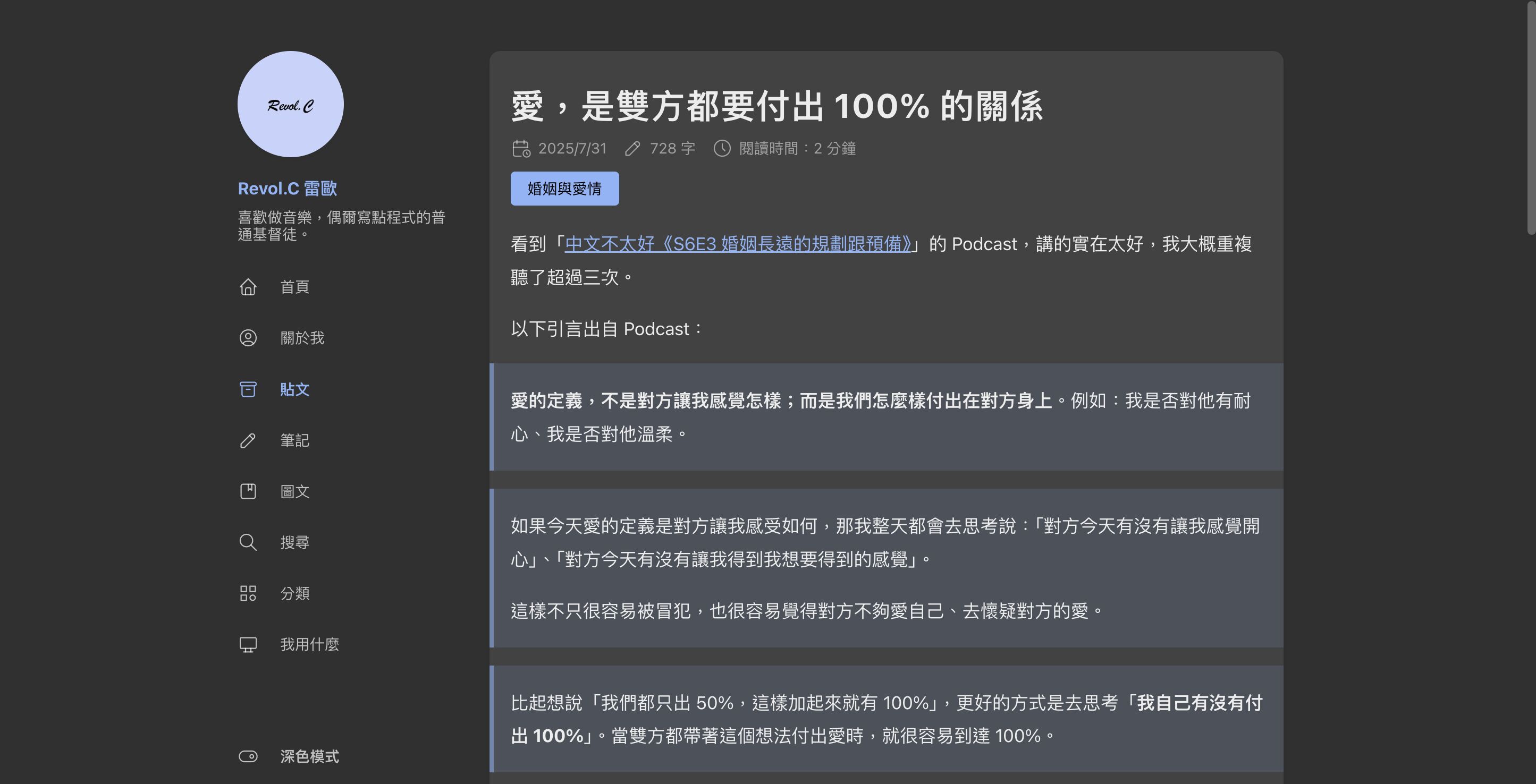Click the 圖文 bookmark-page icon
The height and width of the screenshot is (784, 1536).
(x=248, y=491)
